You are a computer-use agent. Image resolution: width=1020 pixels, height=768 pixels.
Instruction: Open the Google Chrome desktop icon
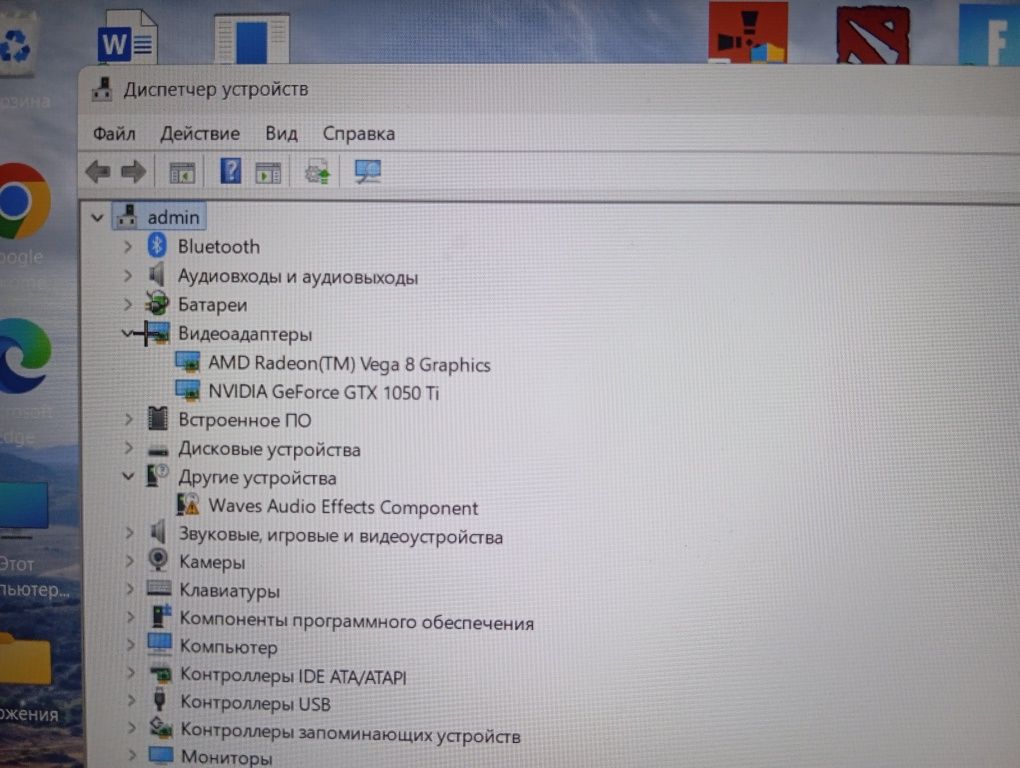click(x=25, y=201)
